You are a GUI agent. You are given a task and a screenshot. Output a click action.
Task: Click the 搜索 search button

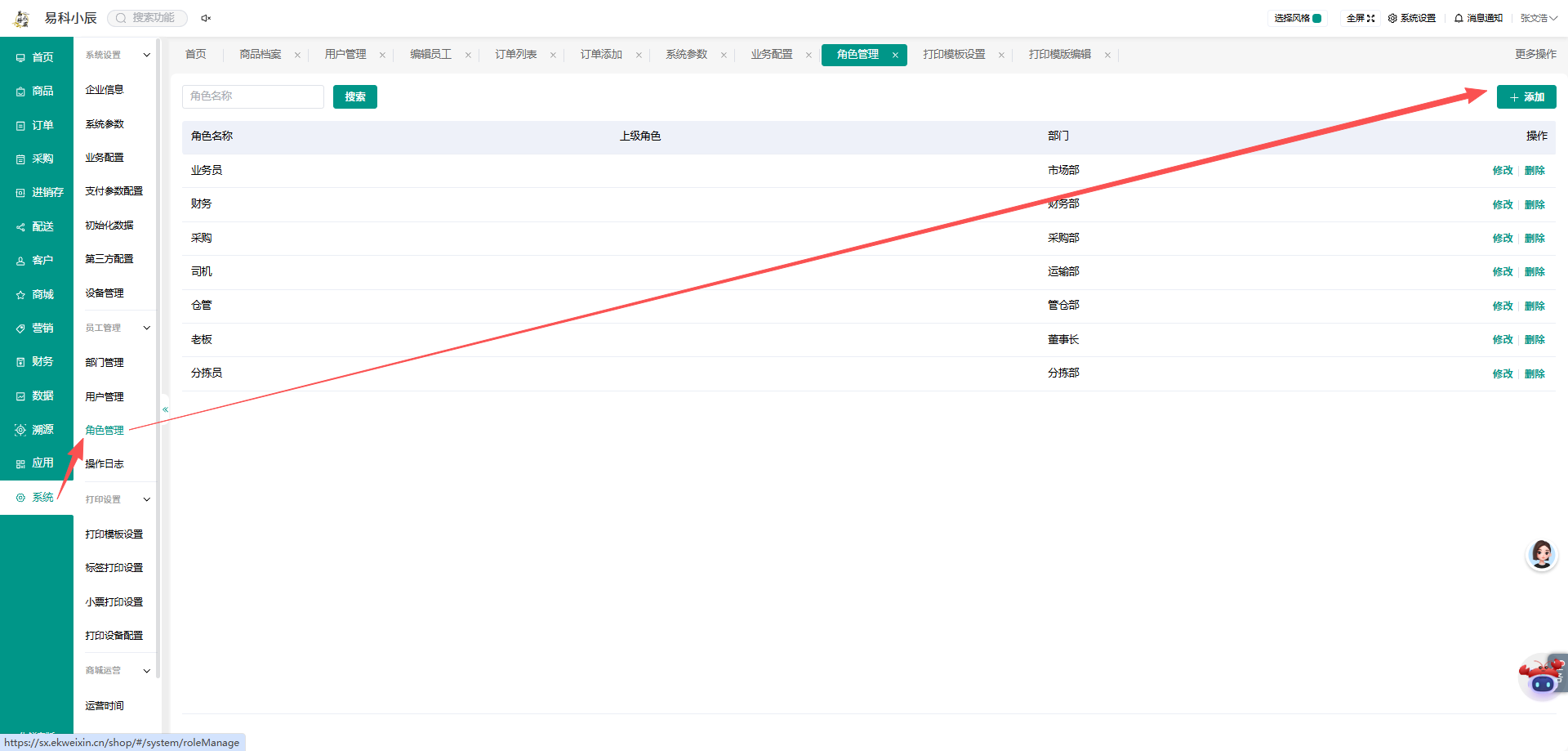tap(355, 97)
